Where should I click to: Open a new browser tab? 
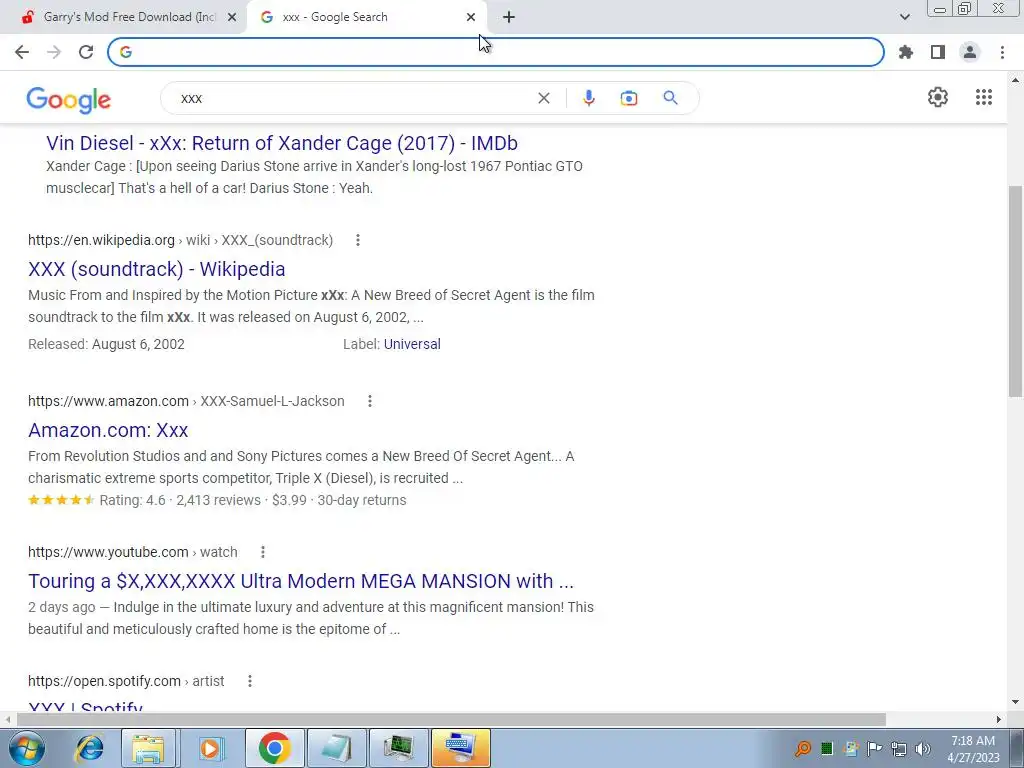pyautogui.click(x=509, y=17)
